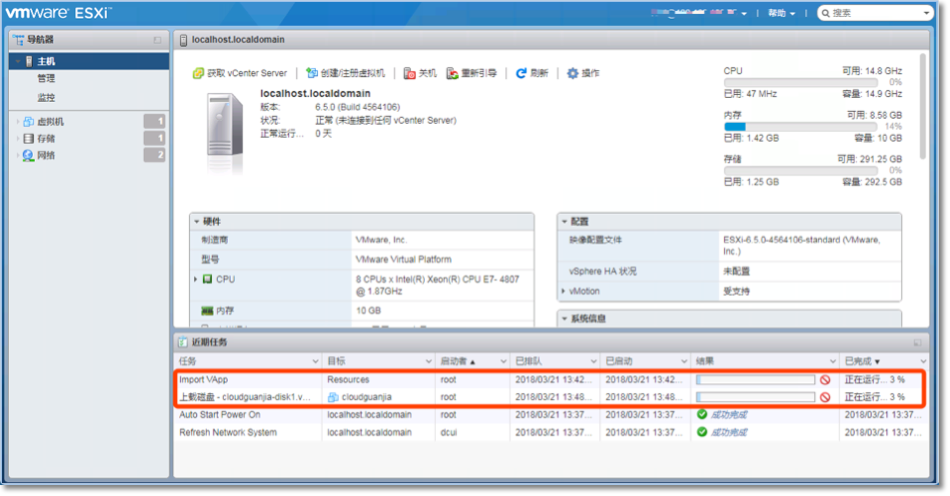950x496 pixels.
Task: Click the 刷新 refresh icon
Action: click(520, 73)
